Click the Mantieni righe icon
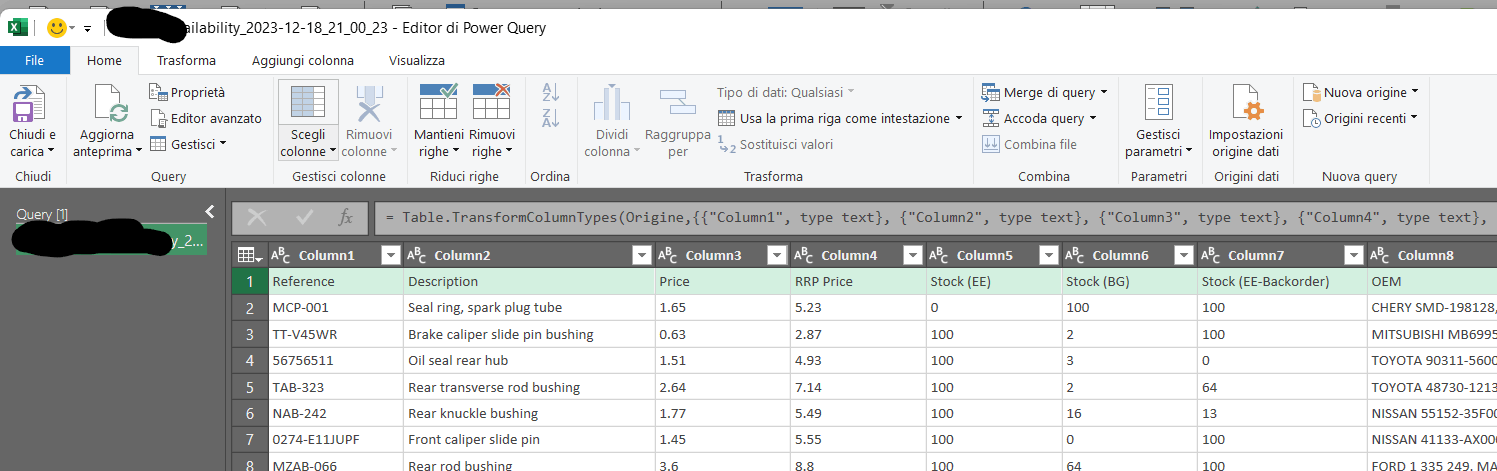The height and width of the screenshot is (471, 1497). [x=439, y=103]
